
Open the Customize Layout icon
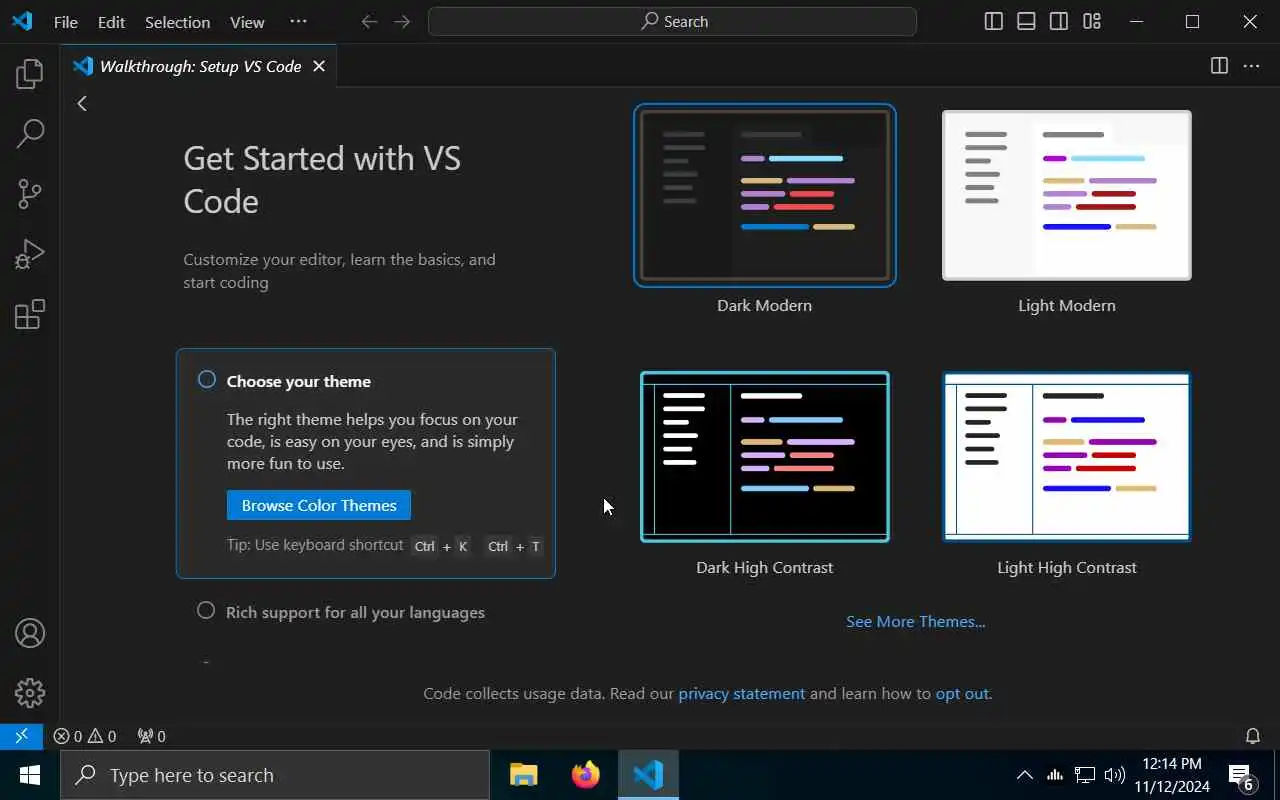pos(1092,21)
